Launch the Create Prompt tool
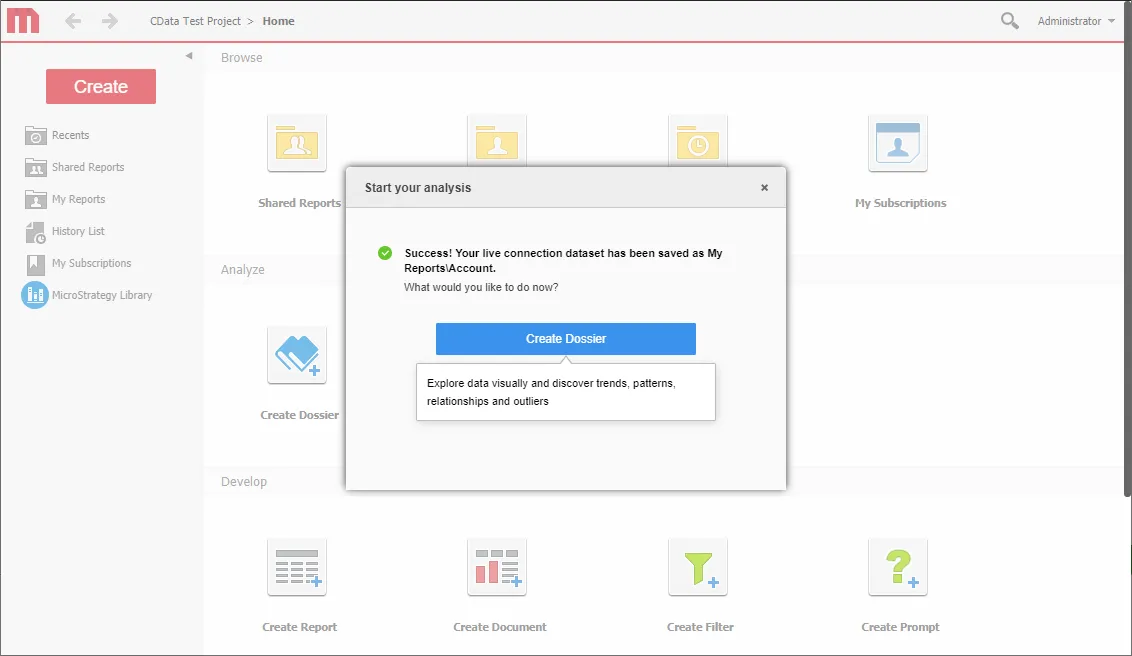The image size is (1132, 656). pyautogui.click(x=897, y=567)
